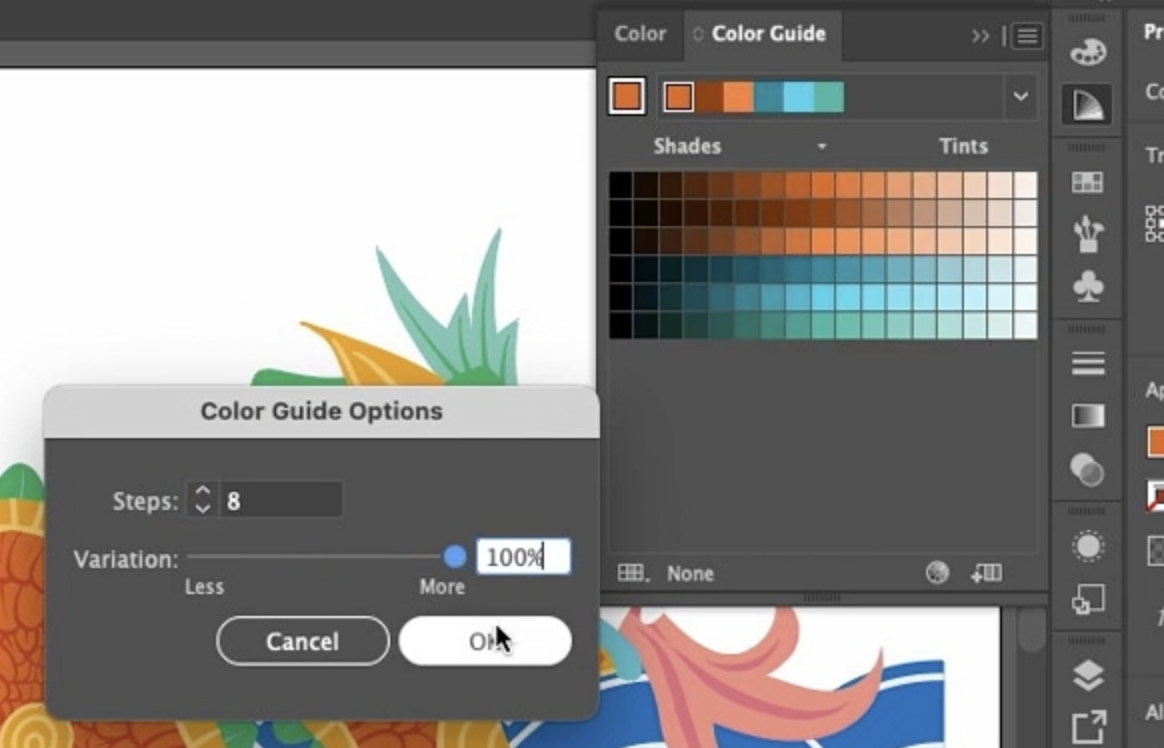1164x748 pixels.
Task: Click the Color Guide Options title bar
Action: tap(321, 411)
